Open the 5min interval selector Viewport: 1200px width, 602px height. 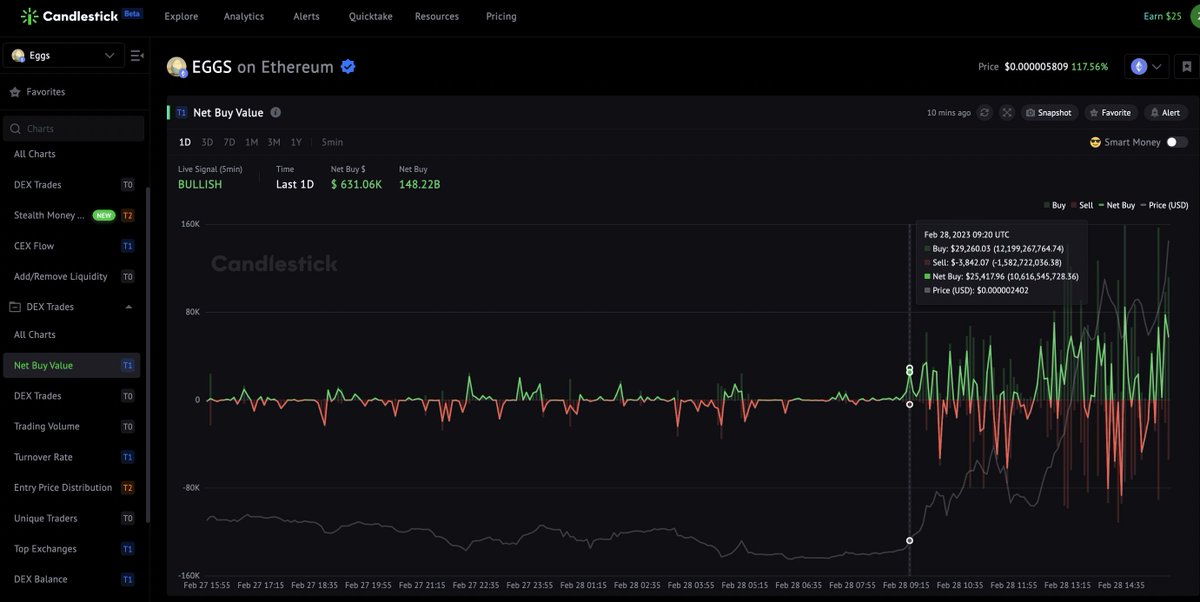pos(332,142)
